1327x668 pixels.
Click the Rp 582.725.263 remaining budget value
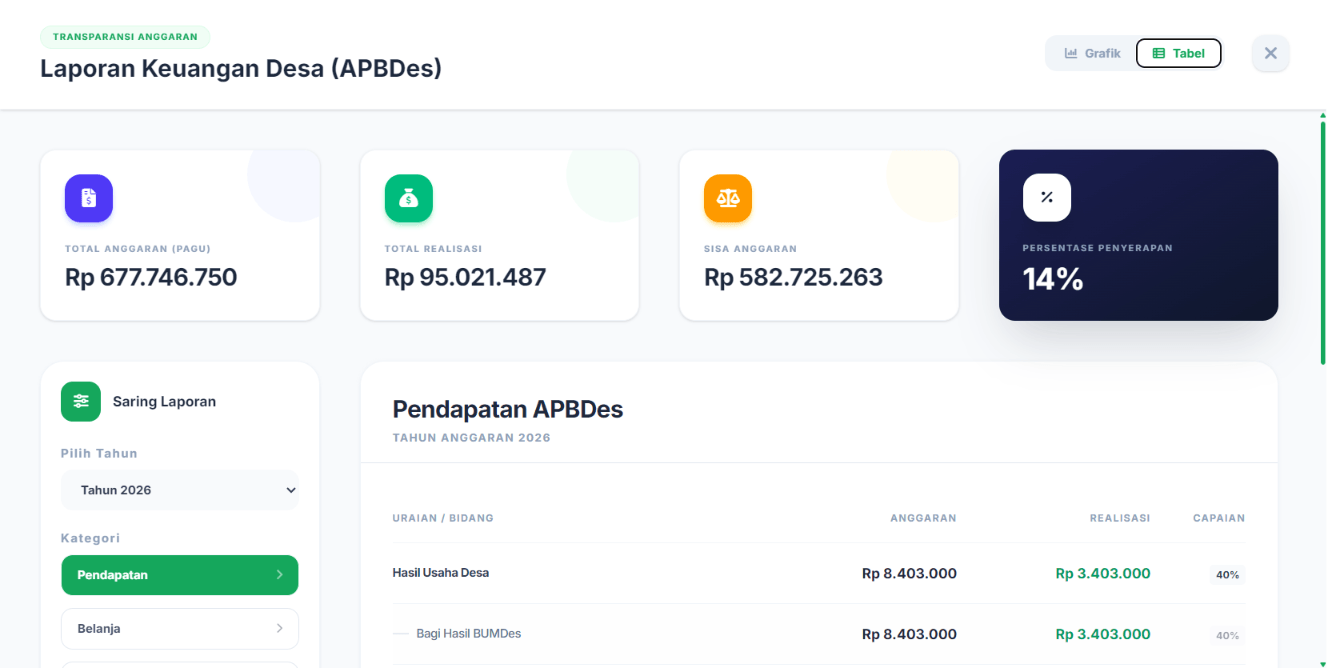tap(793, 277)
